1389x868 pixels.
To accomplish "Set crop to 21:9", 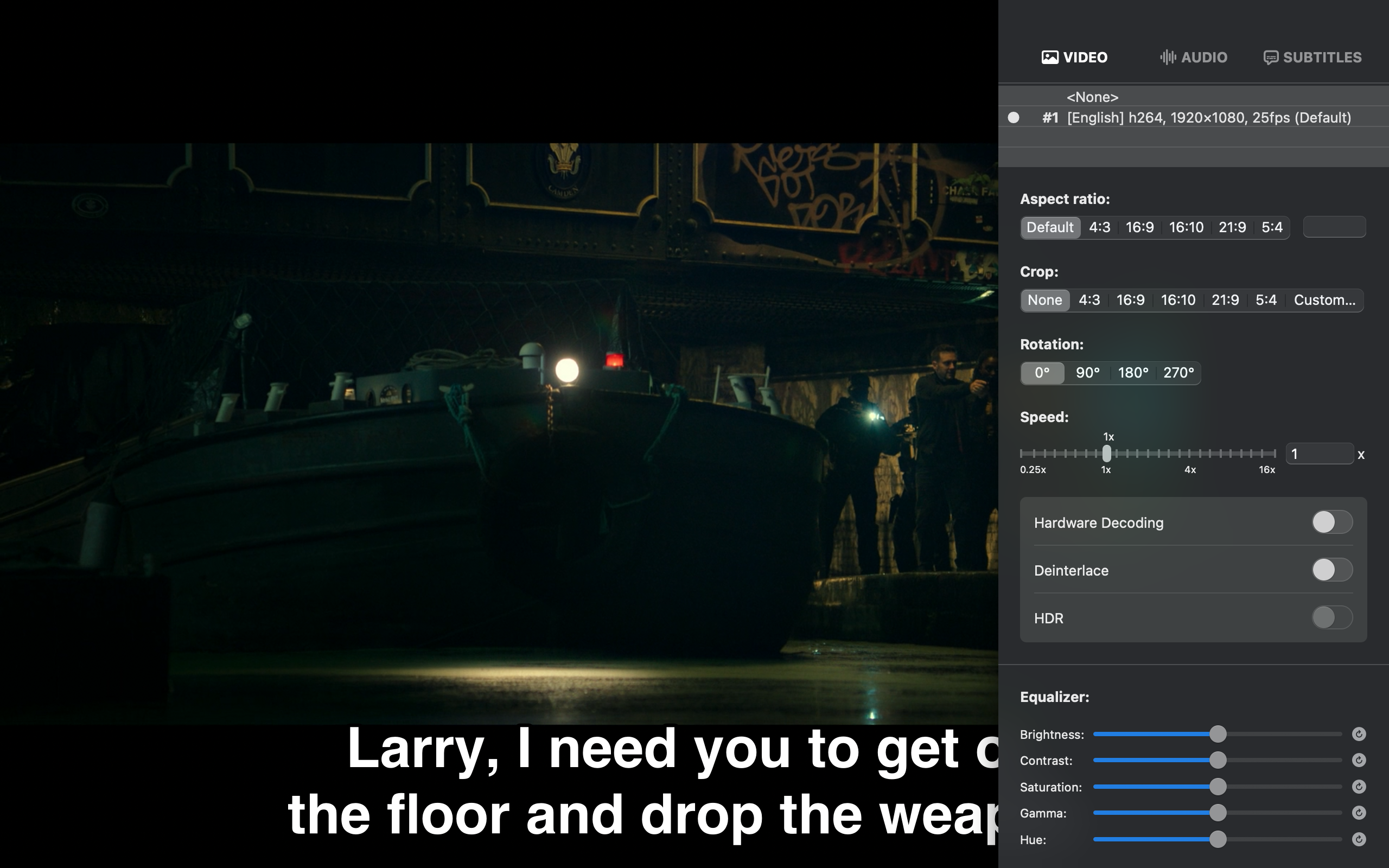I will click(1225, 300).
